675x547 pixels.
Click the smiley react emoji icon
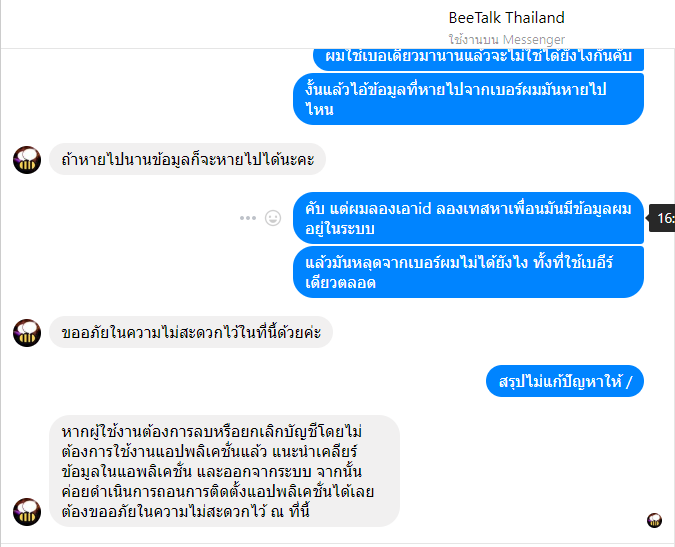click(273, 218)
